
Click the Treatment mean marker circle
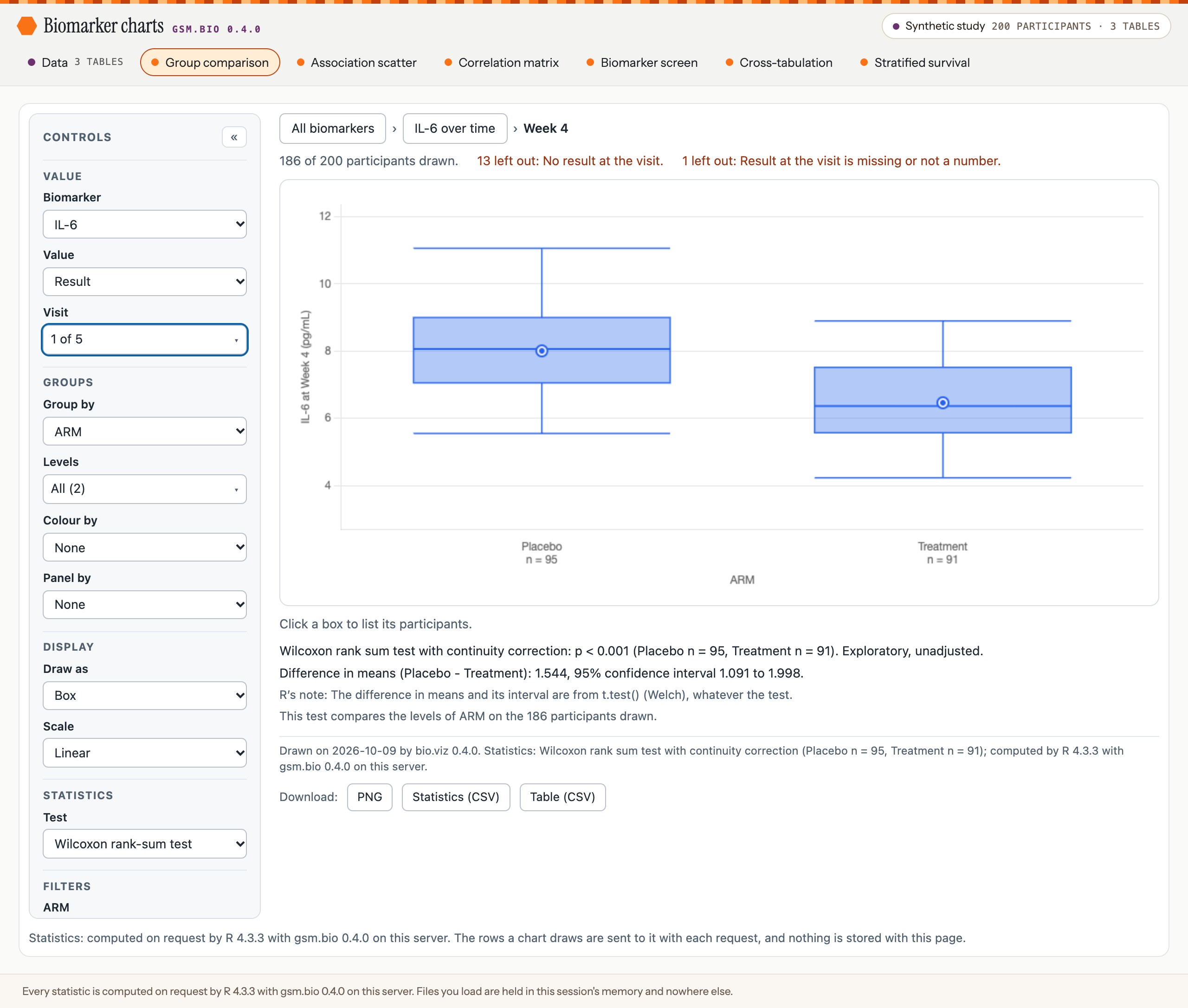[943, 403]
